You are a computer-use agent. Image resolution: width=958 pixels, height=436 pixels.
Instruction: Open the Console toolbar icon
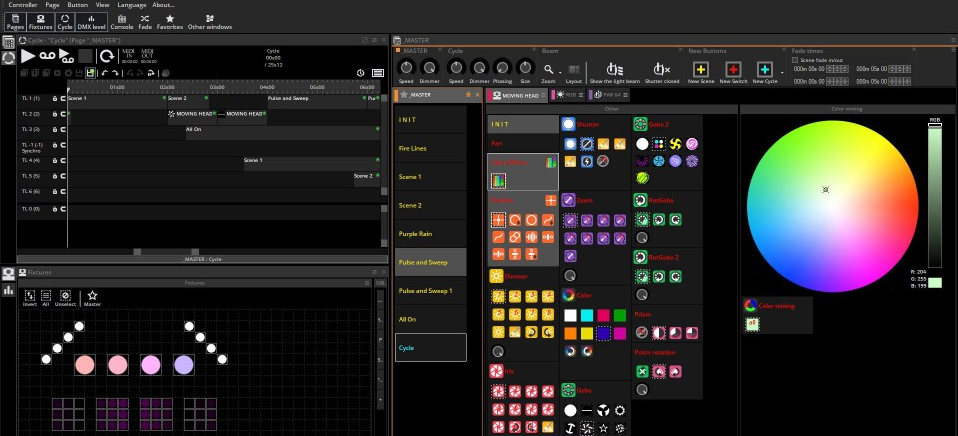(121, 19)
